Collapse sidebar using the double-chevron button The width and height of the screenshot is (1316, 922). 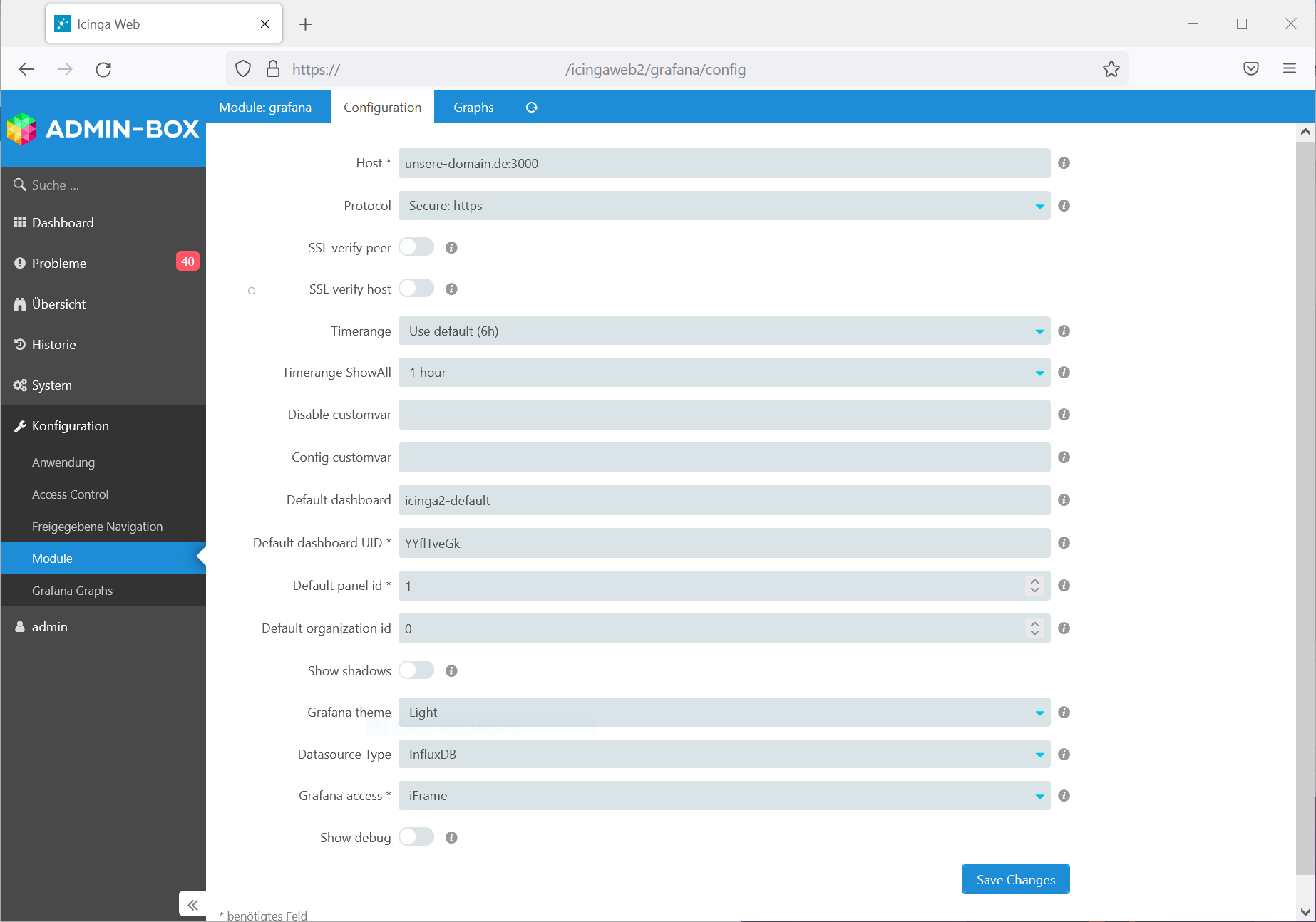tap(192, 903)
